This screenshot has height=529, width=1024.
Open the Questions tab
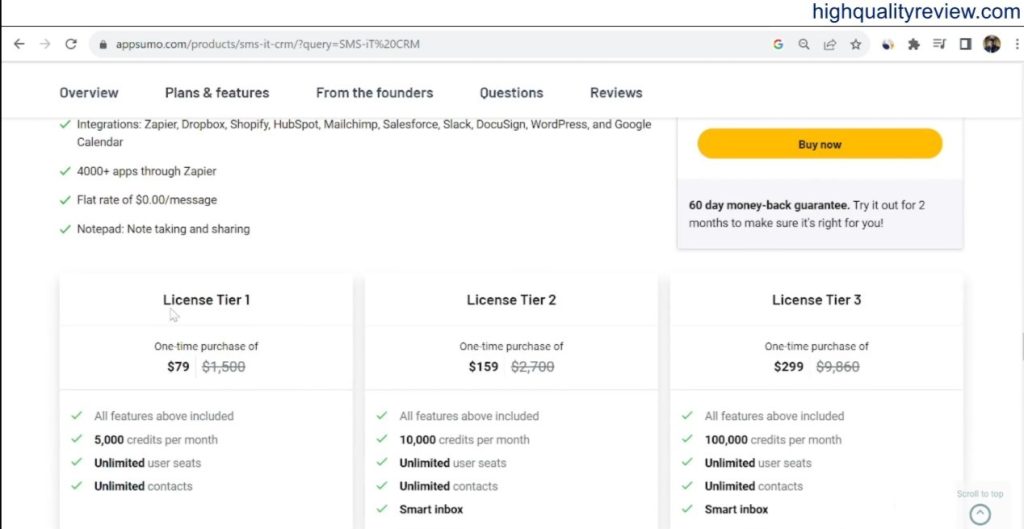(511, 93)
